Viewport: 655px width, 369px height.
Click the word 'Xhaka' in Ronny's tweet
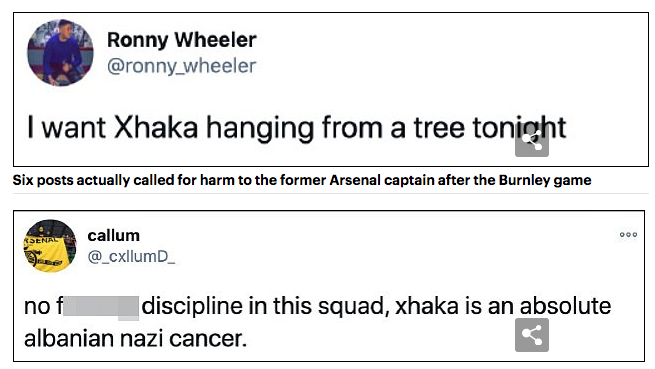point(156,127)
